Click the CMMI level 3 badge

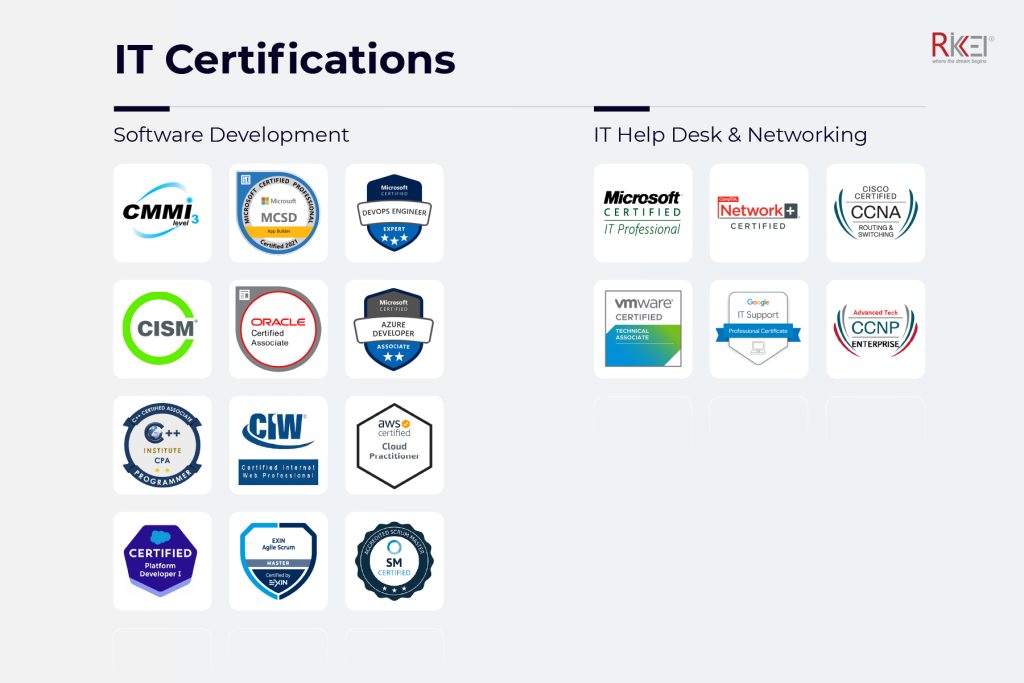click(x=162, y=213)
